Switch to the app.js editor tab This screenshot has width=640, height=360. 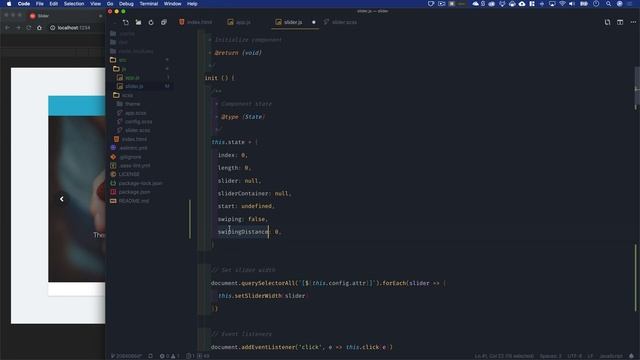pyautogui.click(x=239, y=22)
